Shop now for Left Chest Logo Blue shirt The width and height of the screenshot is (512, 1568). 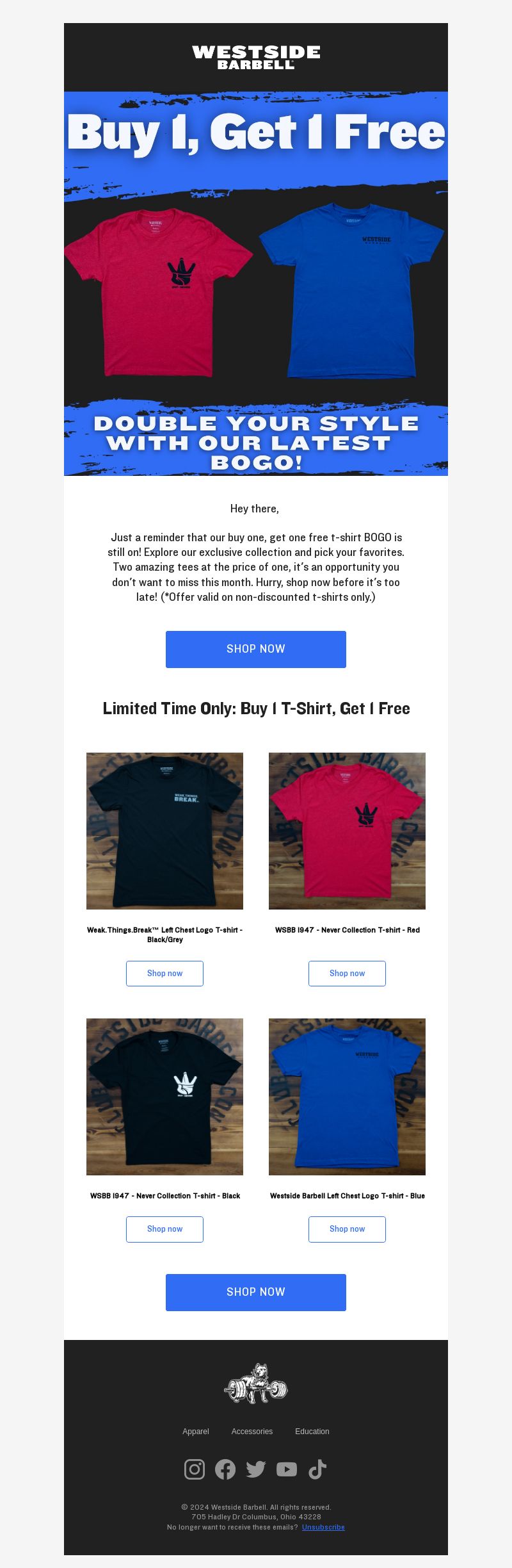347,1229
